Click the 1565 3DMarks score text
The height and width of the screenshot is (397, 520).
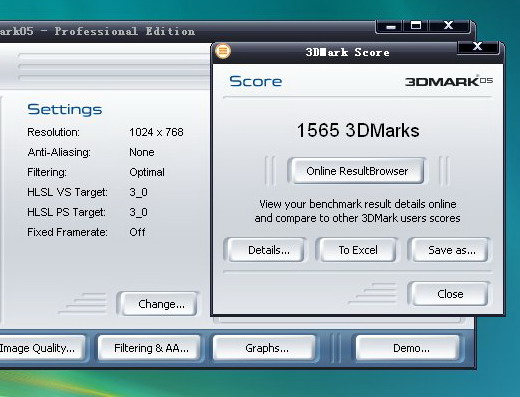pyautogui.click(x=358, y=130)
